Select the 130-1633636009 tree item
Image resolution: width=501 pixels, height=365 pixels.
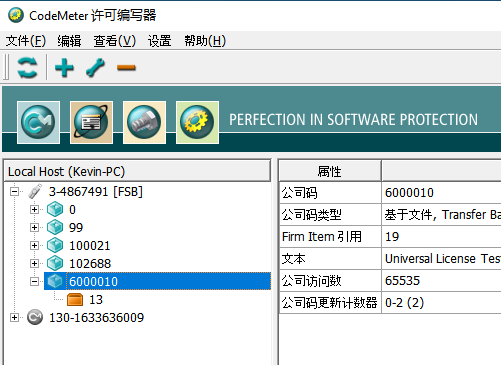[x=96, y=318]
